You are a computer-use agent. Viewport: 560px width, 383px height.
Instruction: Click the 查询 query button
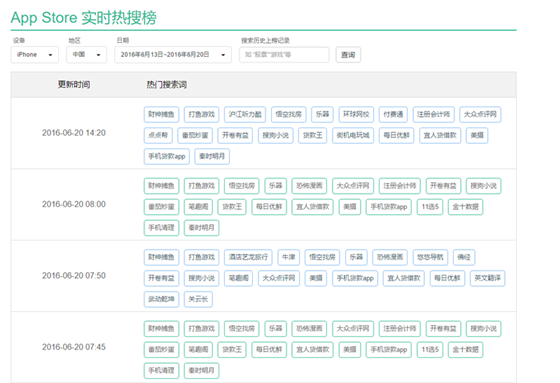pyautogui.click(x=348, y=55)
